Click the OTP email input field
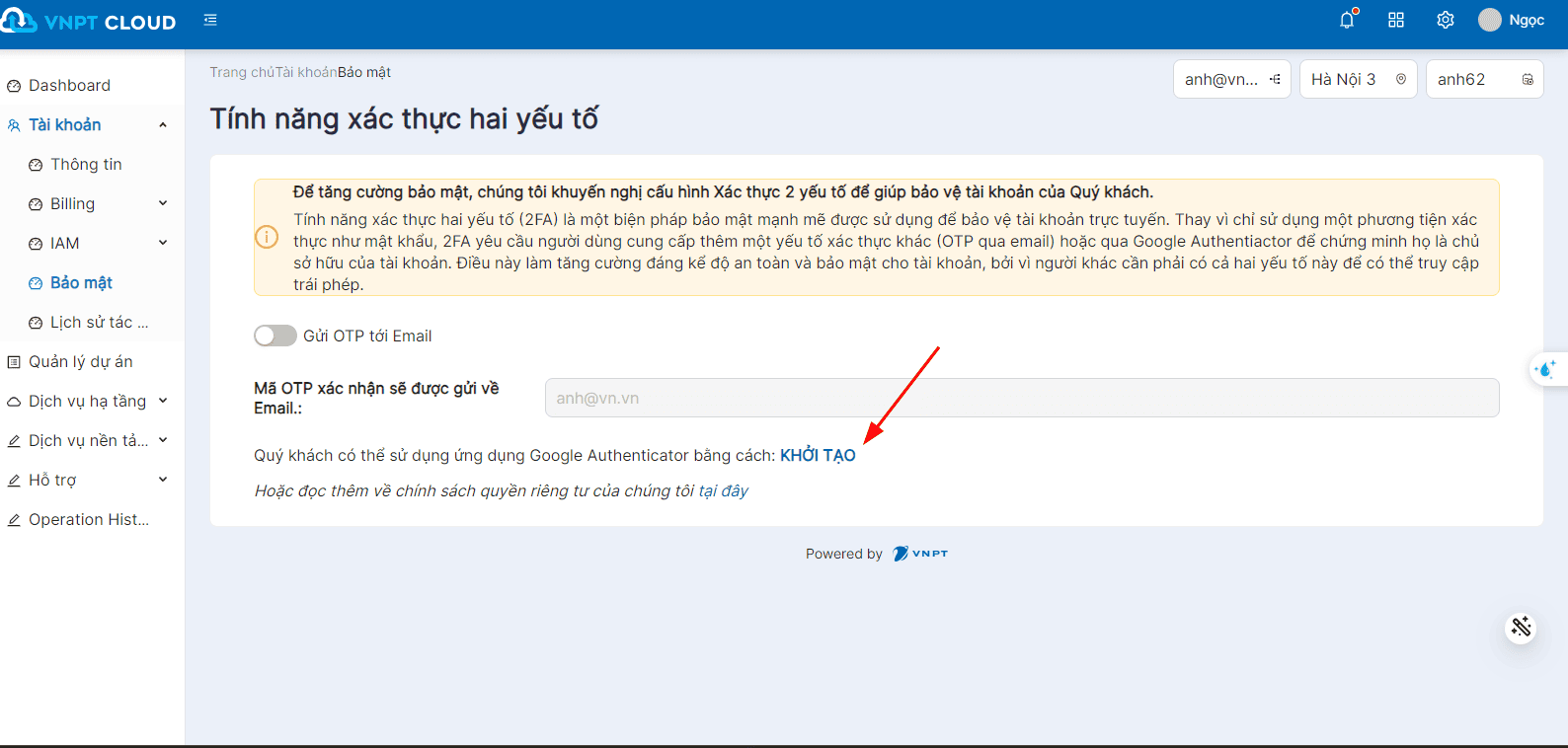The image size is (1568, 748). [1021, 398]
